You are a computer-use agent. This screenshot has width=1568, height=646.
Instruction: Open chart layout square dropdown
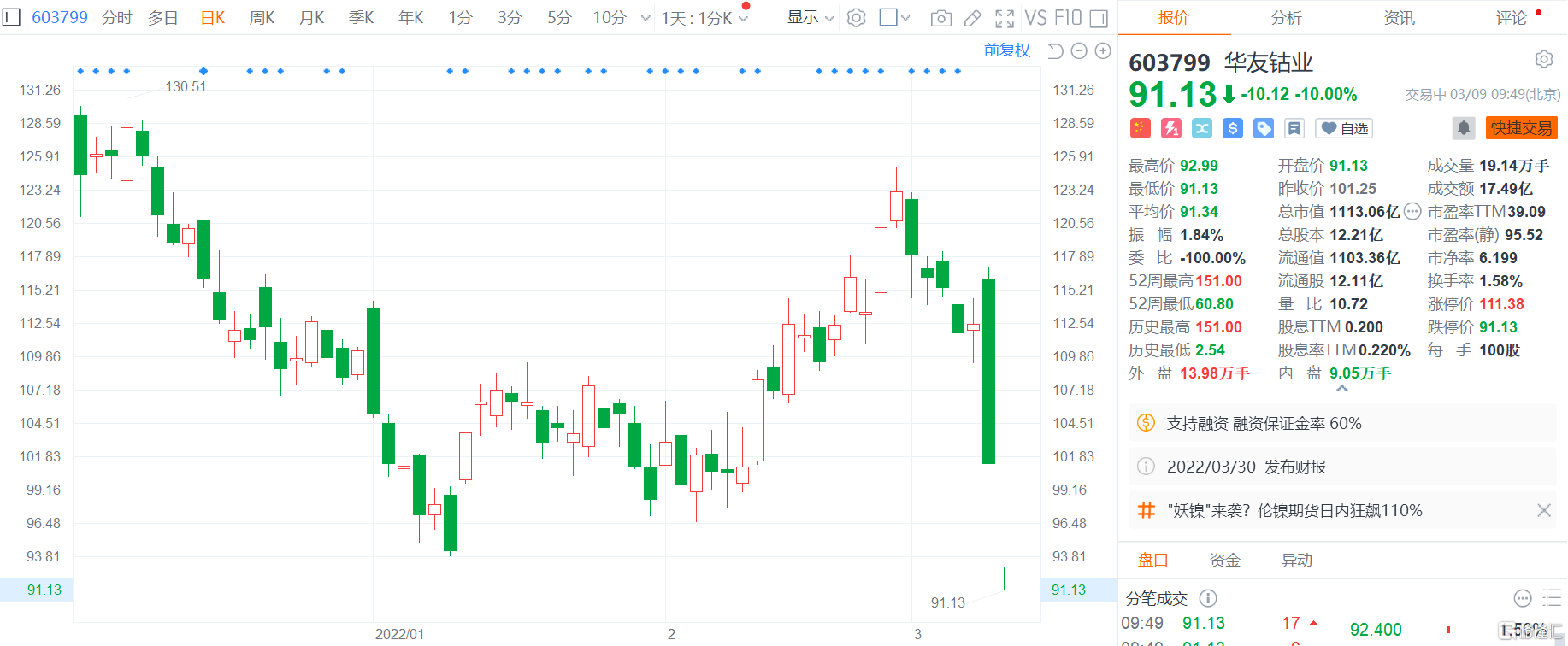(894, 18)
